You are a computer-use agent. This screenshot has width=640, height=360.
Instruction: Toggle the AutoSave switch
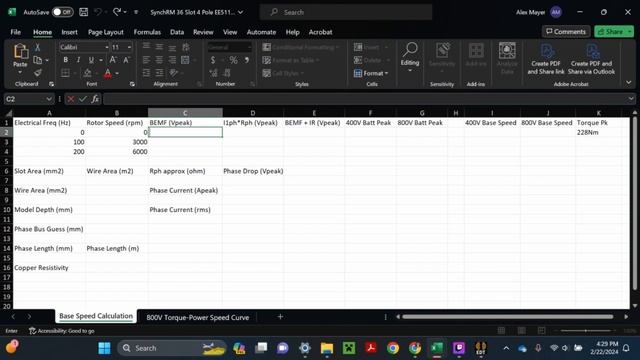pos(62,12)
